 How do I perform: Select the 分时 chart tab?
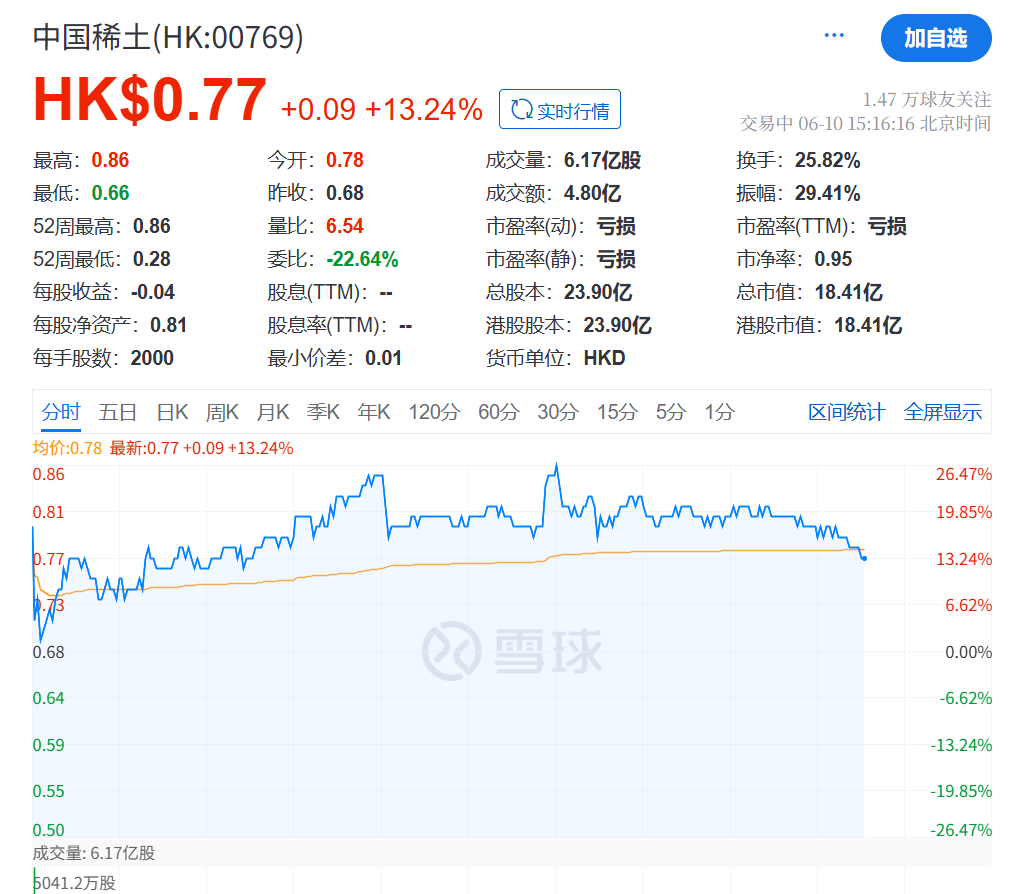pos(61,412)
